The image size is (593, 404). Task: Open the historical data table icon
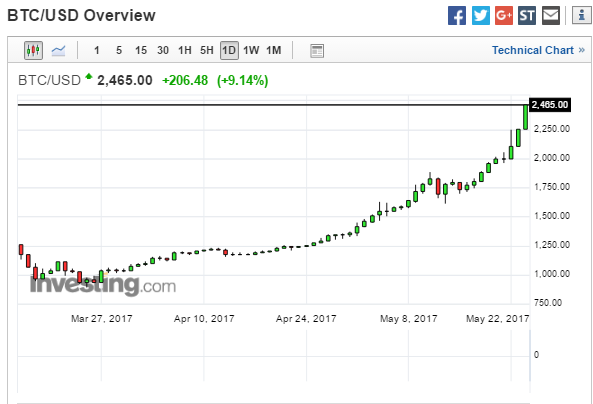tap(317, 51)
